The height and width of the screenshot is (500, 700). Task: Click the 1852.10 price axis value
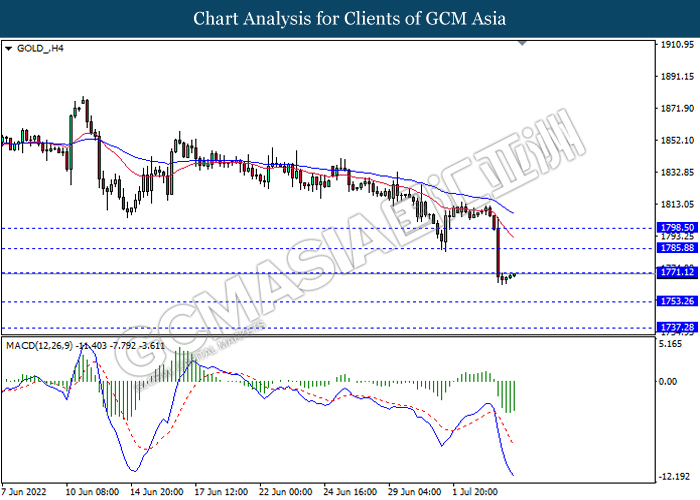click(677, 140)
